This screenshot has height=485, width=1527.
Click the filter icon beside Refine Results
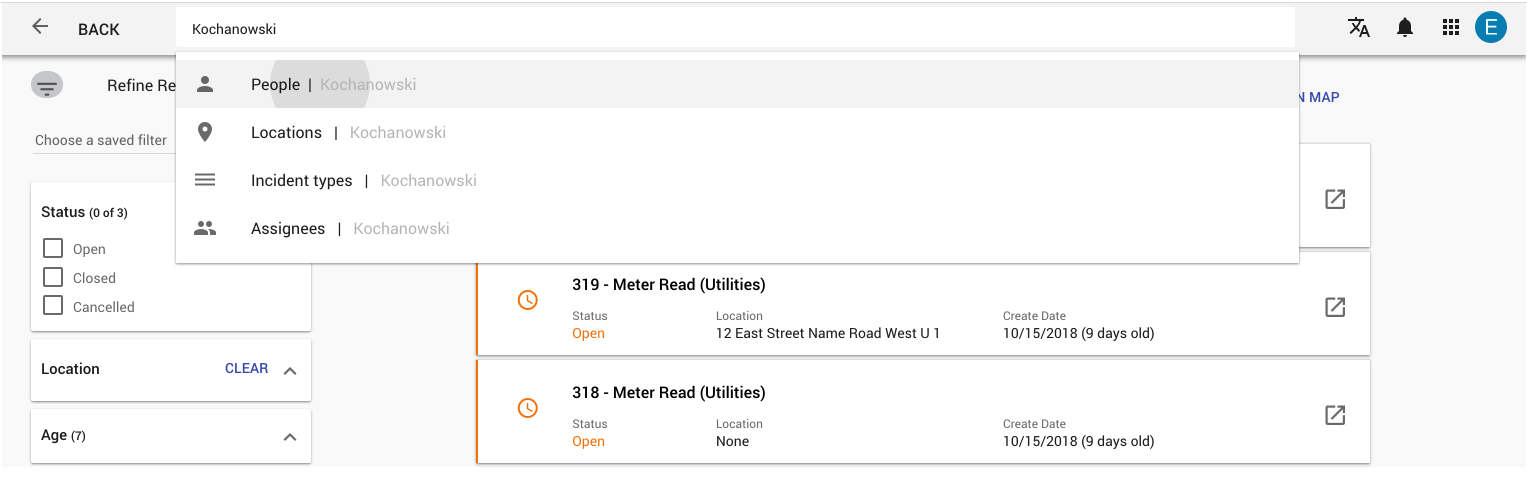coord(47,86)
